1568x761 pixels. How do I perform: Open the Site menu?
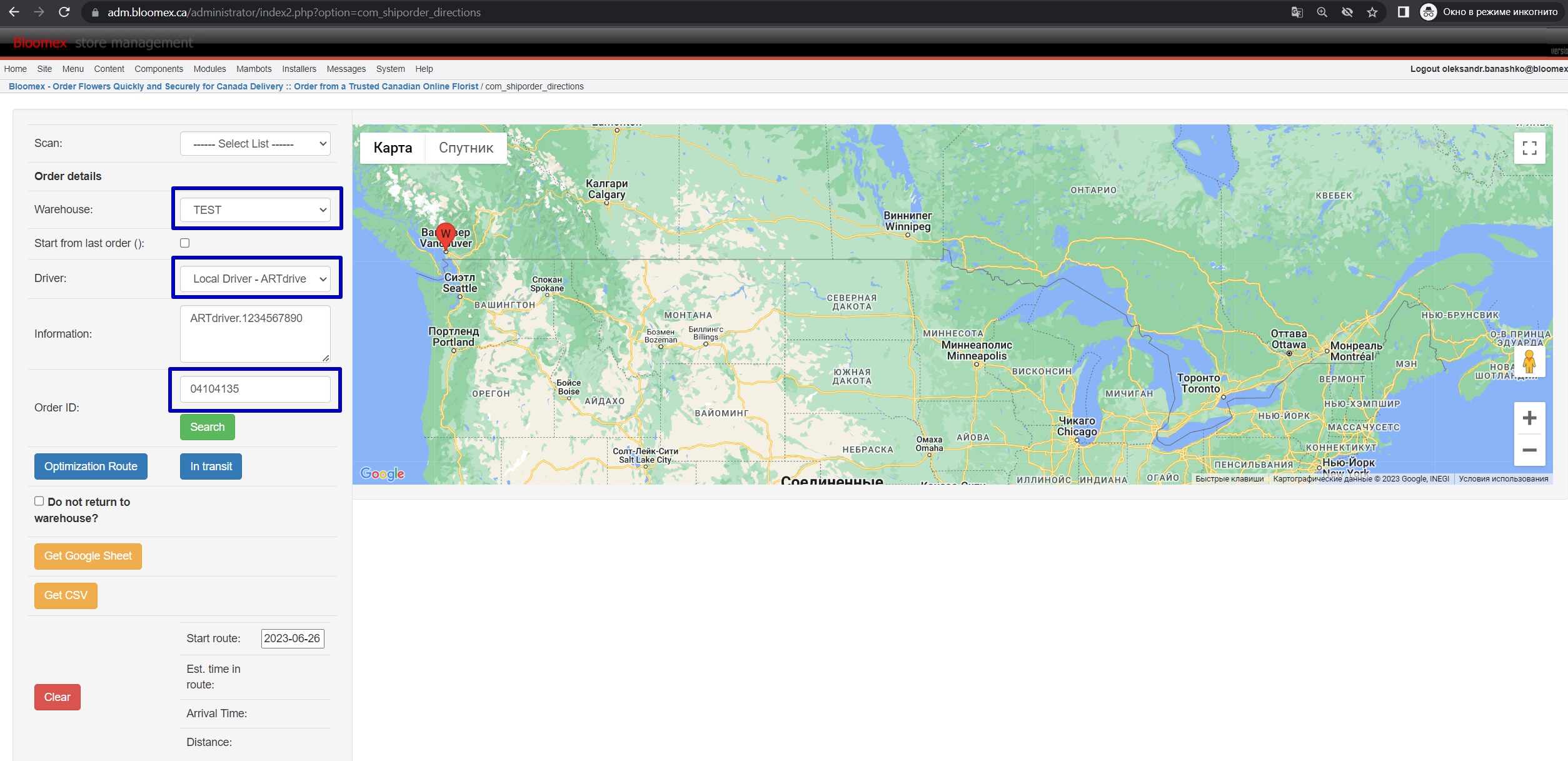(x=44, y=69)
